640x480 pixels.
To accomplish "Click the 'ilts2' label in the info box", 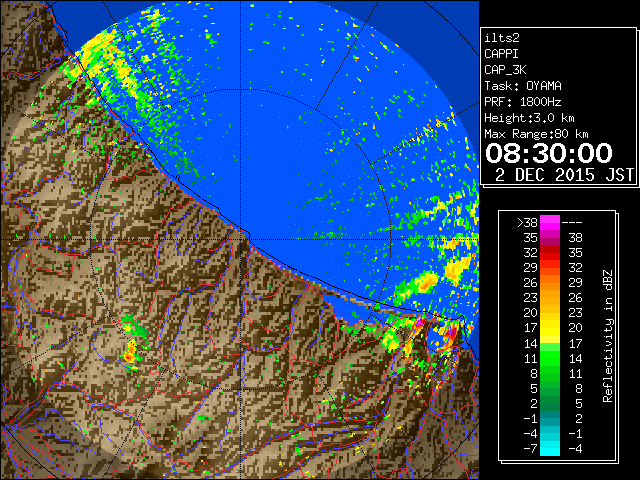I will pyautogui.click(x=502, y=38).
